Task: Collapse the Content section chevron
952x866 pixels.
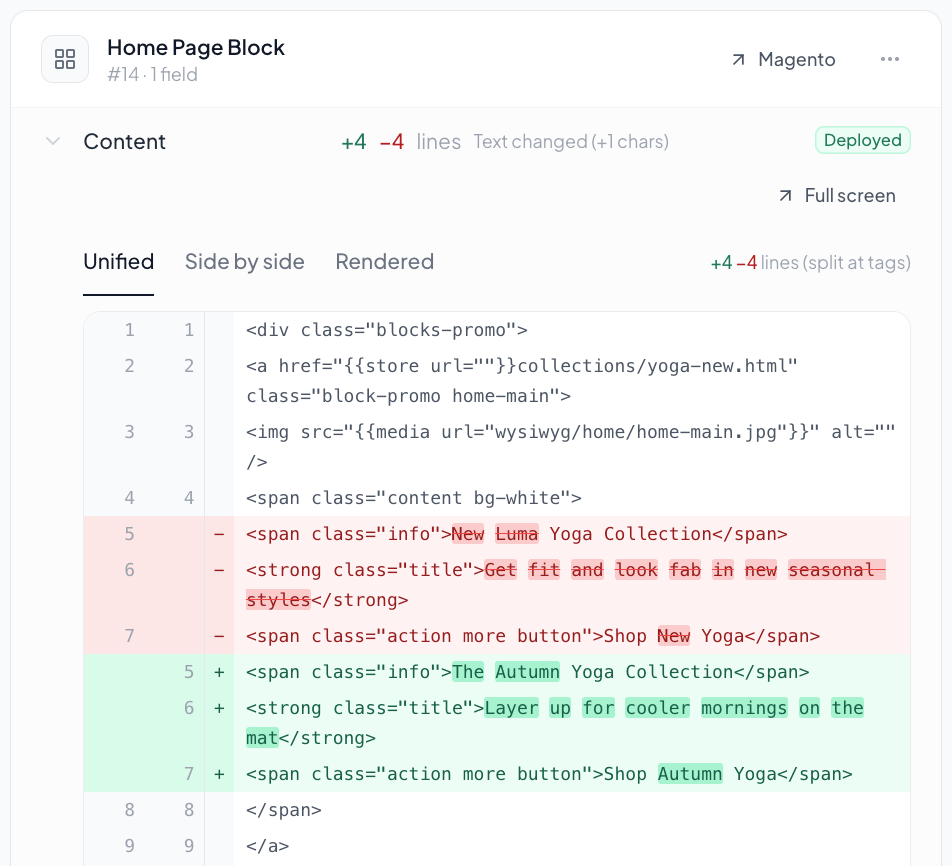Action: tap(53, 141)
